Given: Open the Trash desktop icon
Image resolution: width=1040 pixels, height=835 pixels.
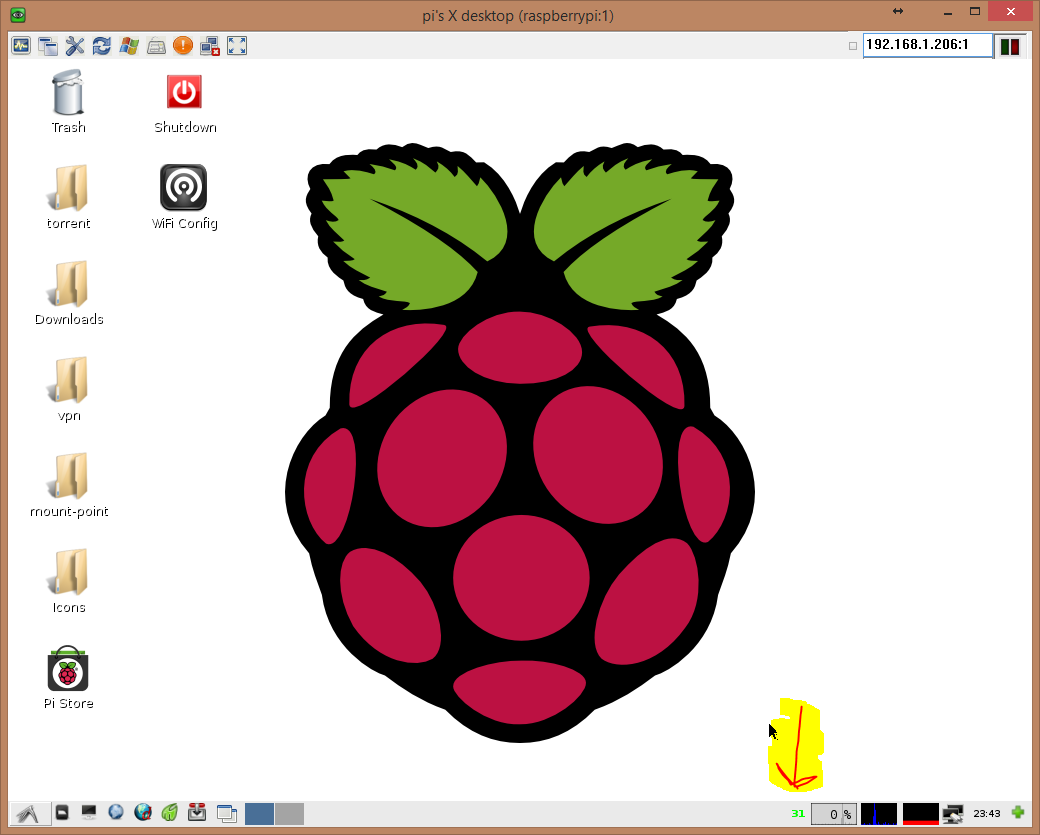Looking at the screenshot, I should pyautogui.click(x=68, y=101).
